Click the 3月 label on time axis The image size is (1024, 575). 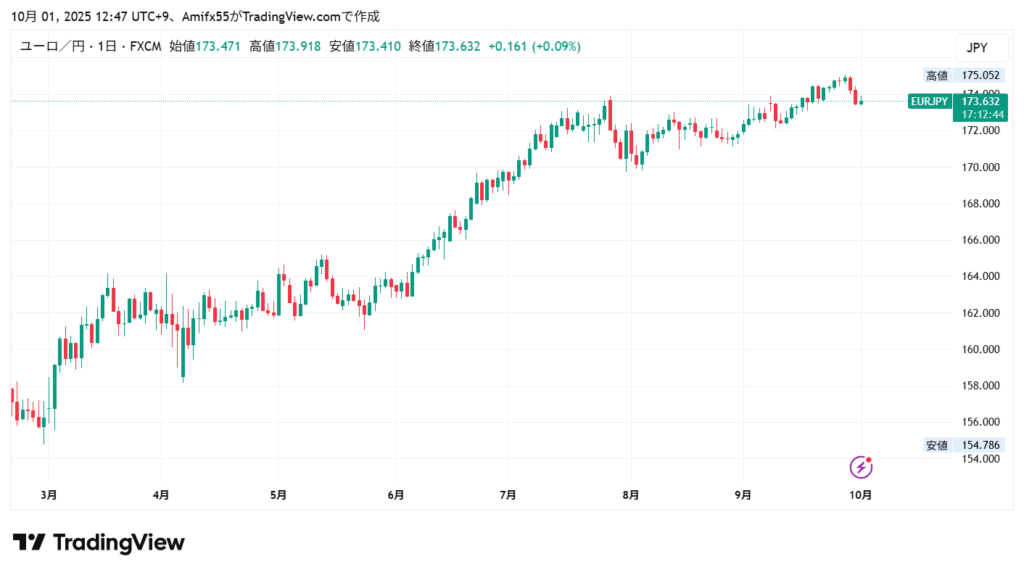pyautogui.click(x=49, y=494)
